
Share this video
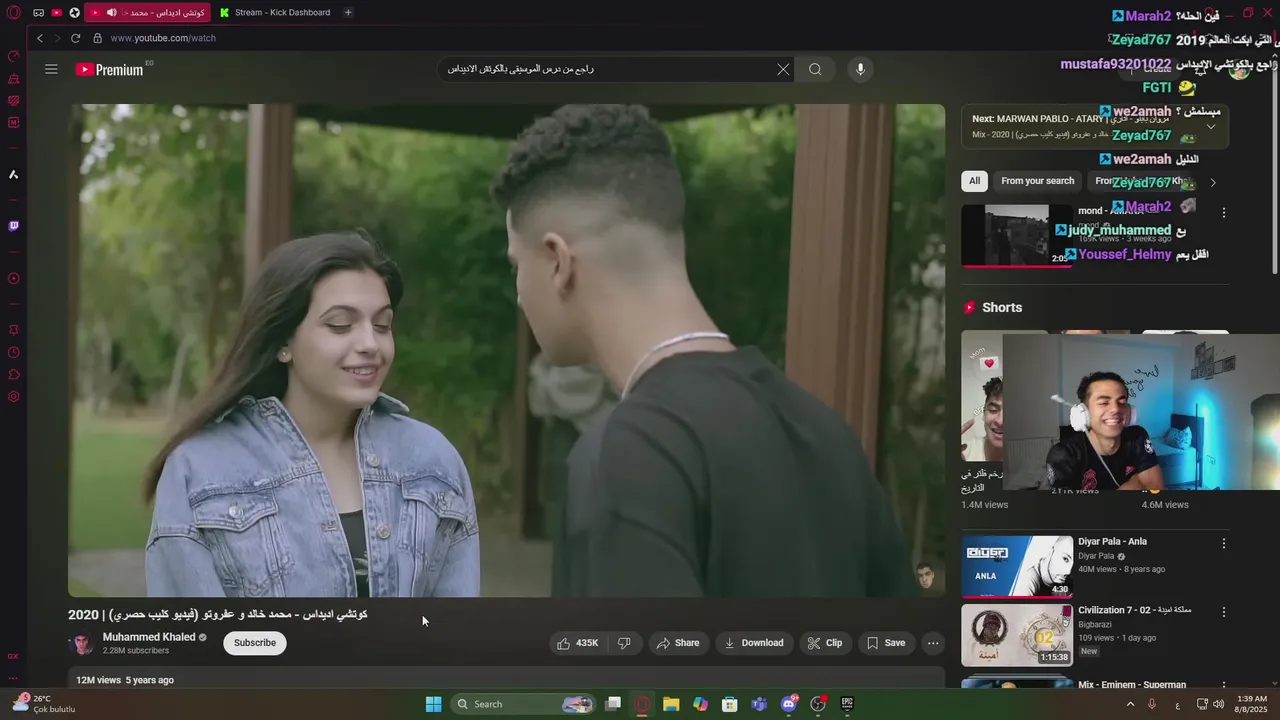[x=678, y=643]
